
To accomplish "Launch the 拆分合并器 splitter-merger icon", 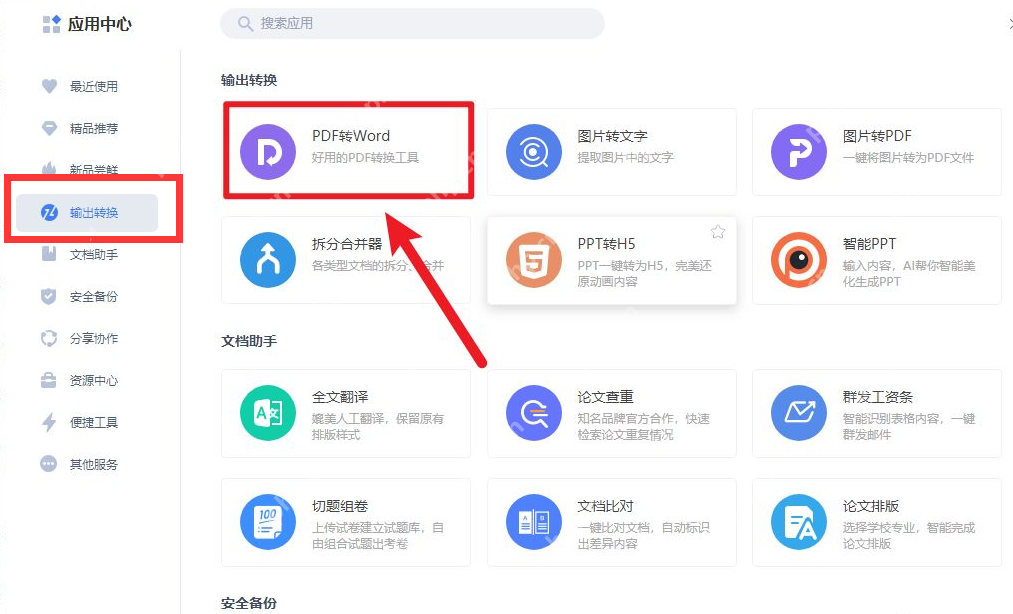I will (266, 260).
